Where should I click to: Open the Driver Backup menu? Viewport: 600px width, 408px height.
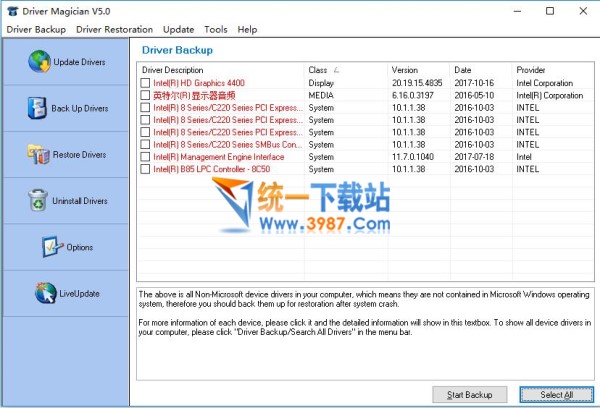tap(36, 30)
